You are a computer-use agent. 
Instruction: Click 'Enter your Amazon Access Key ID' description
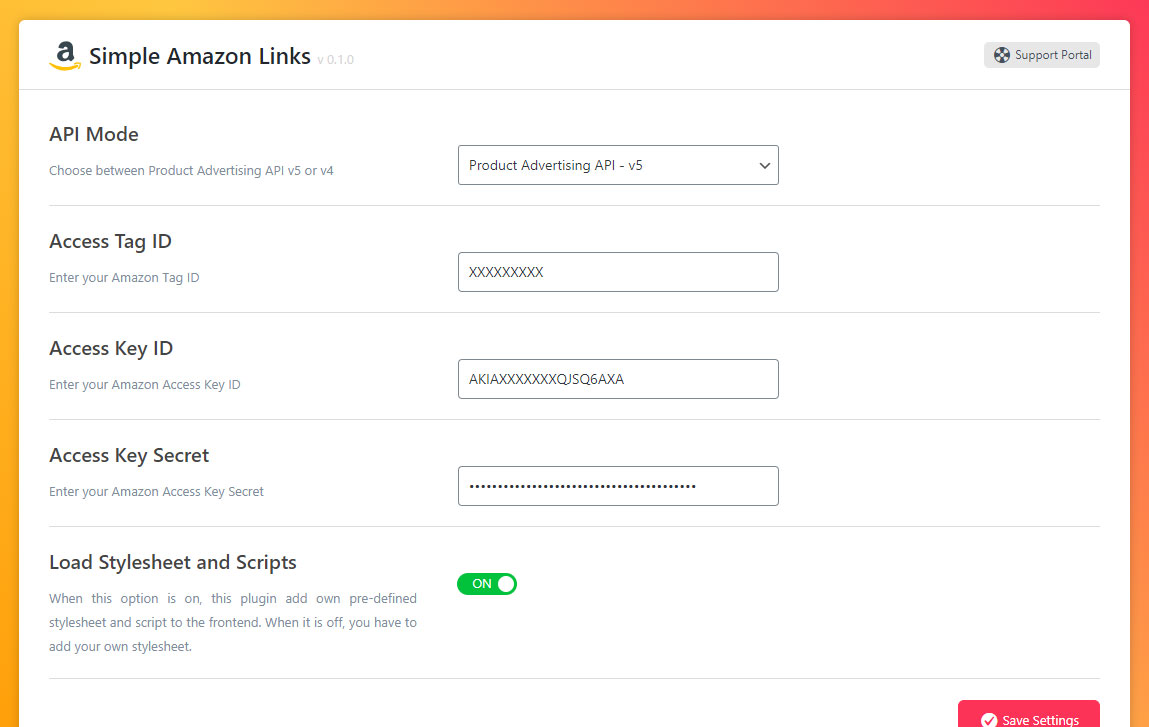144,385
